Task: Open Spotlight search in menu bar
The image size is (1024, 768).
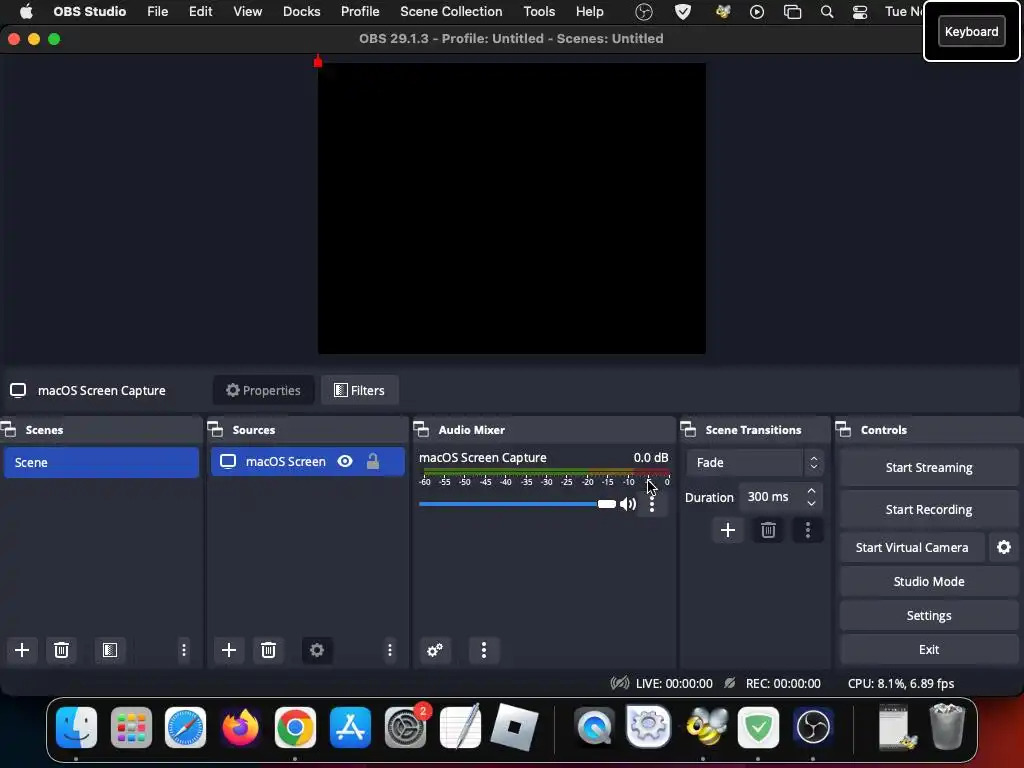Action: click(827, 12)
